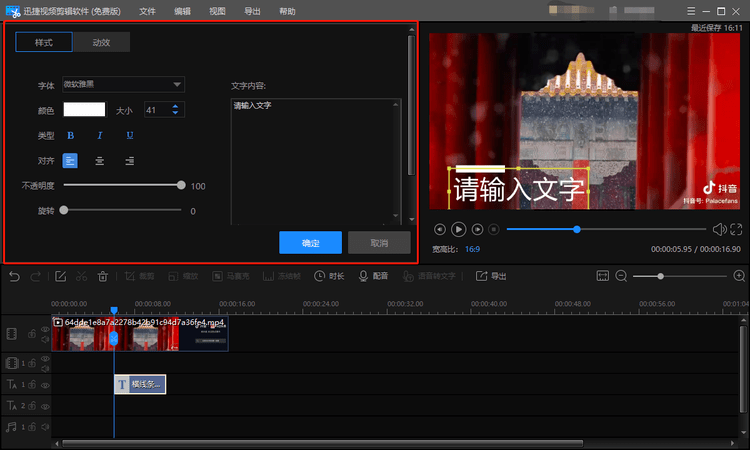Image resolution: width=750 pixels, height=450 pixels.
Task: Click the timeline zoom slider handle
Action: 660,276
